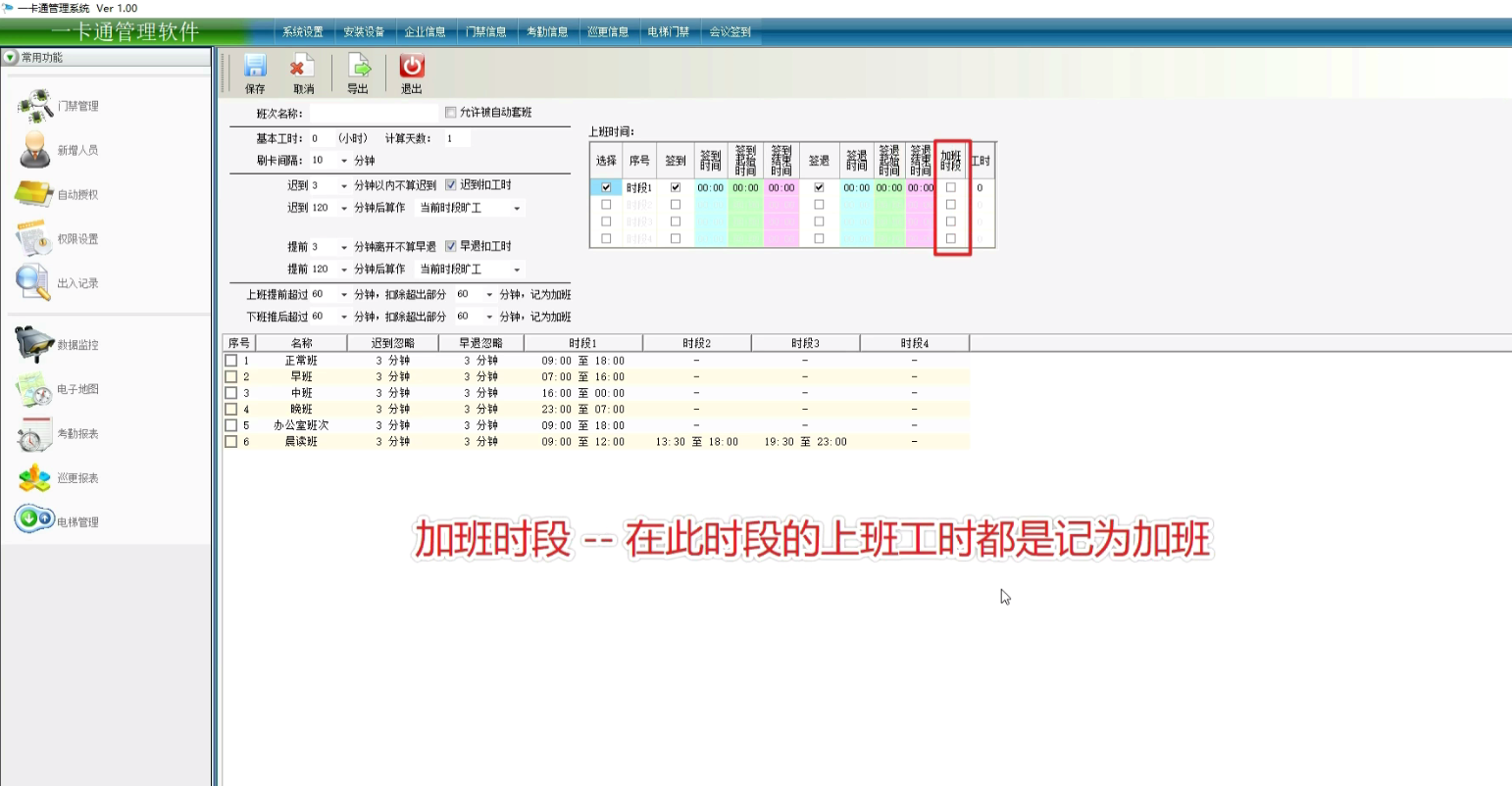Expand the 刷卡间隔 minutes dropdown

344,161
